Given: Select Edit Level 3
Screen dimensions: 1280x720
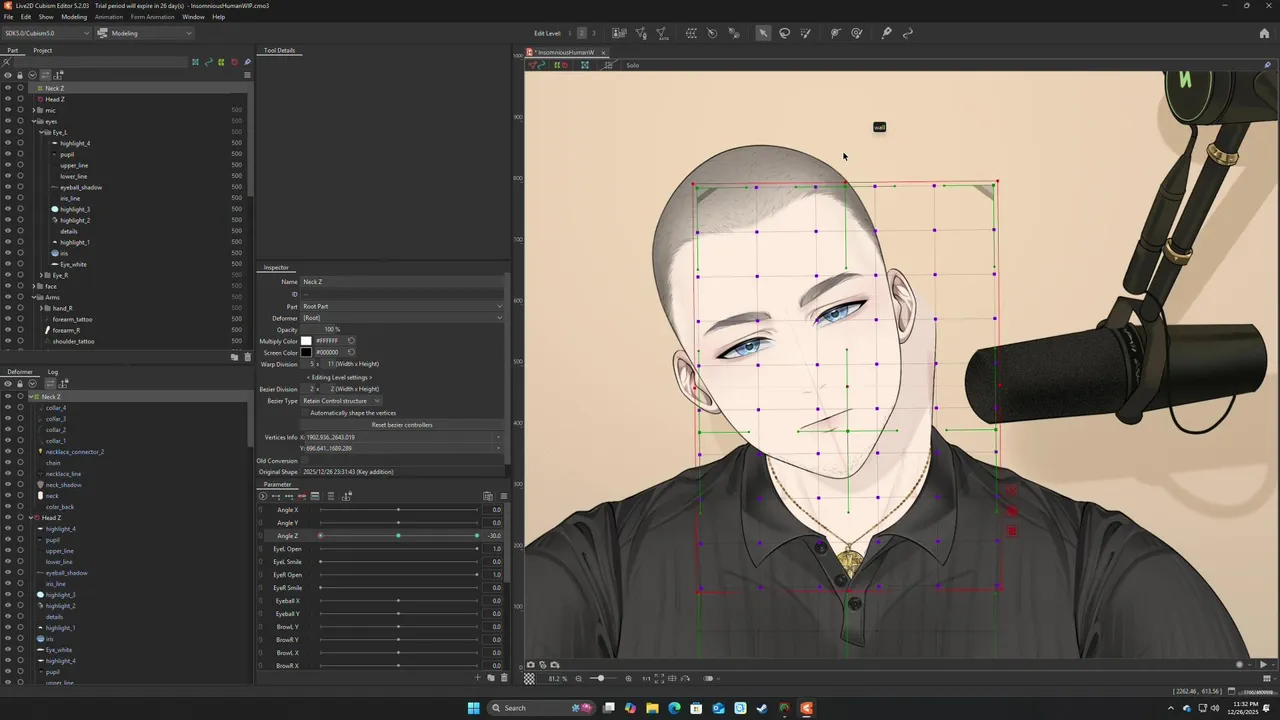Looking at the screenshot, I should (593, 33).
